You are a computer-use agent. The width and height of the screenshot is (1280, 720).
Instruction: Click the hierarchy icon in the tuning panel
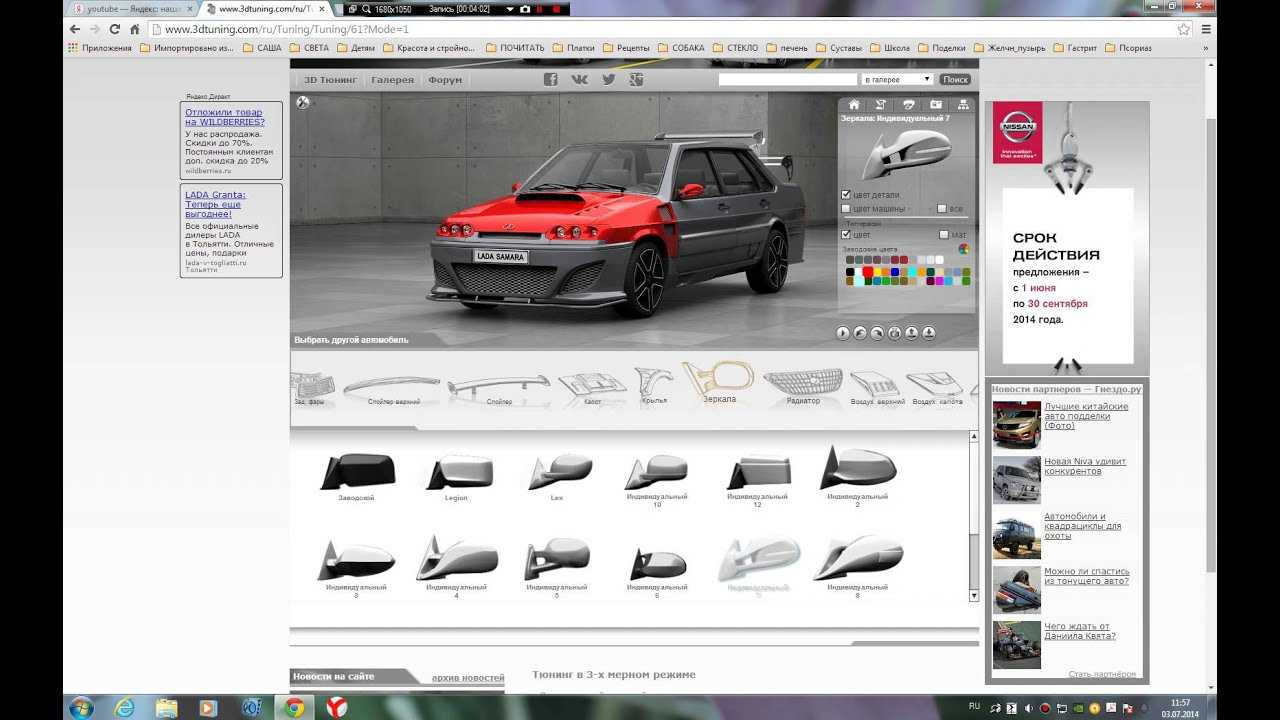(x=963, y=104)
